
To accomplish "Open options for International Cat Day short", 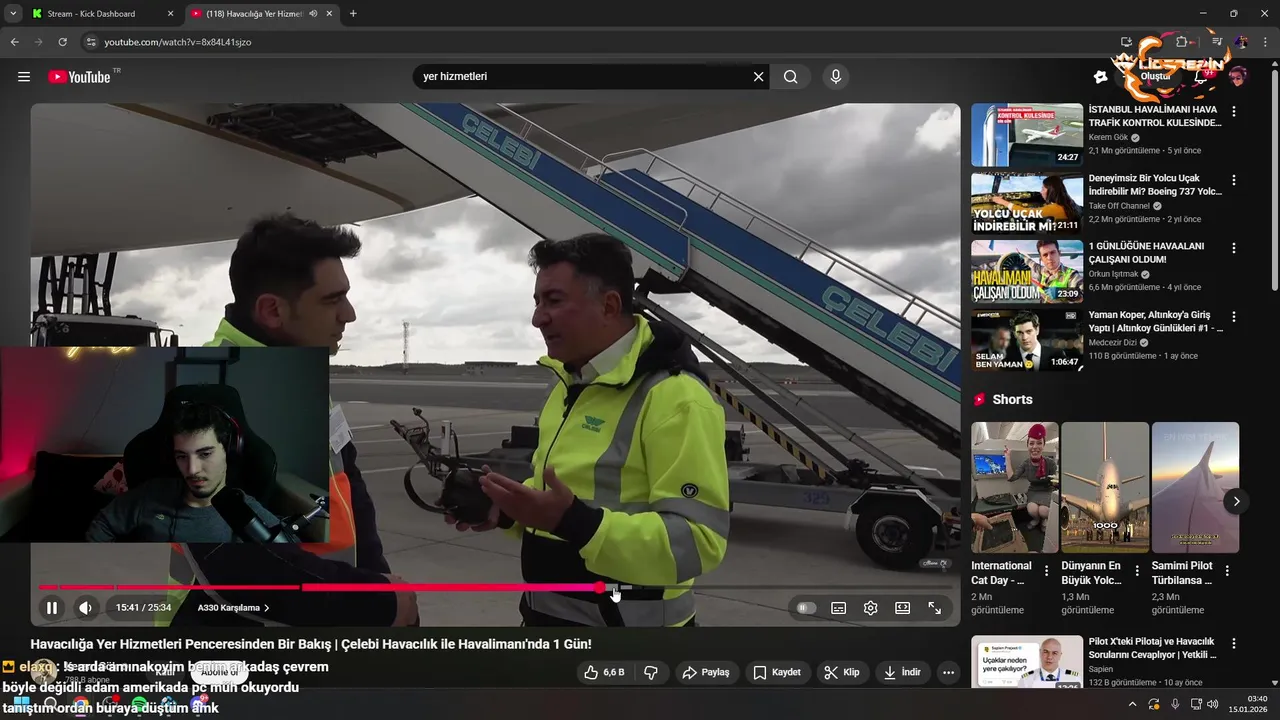I will point(1047,571).
